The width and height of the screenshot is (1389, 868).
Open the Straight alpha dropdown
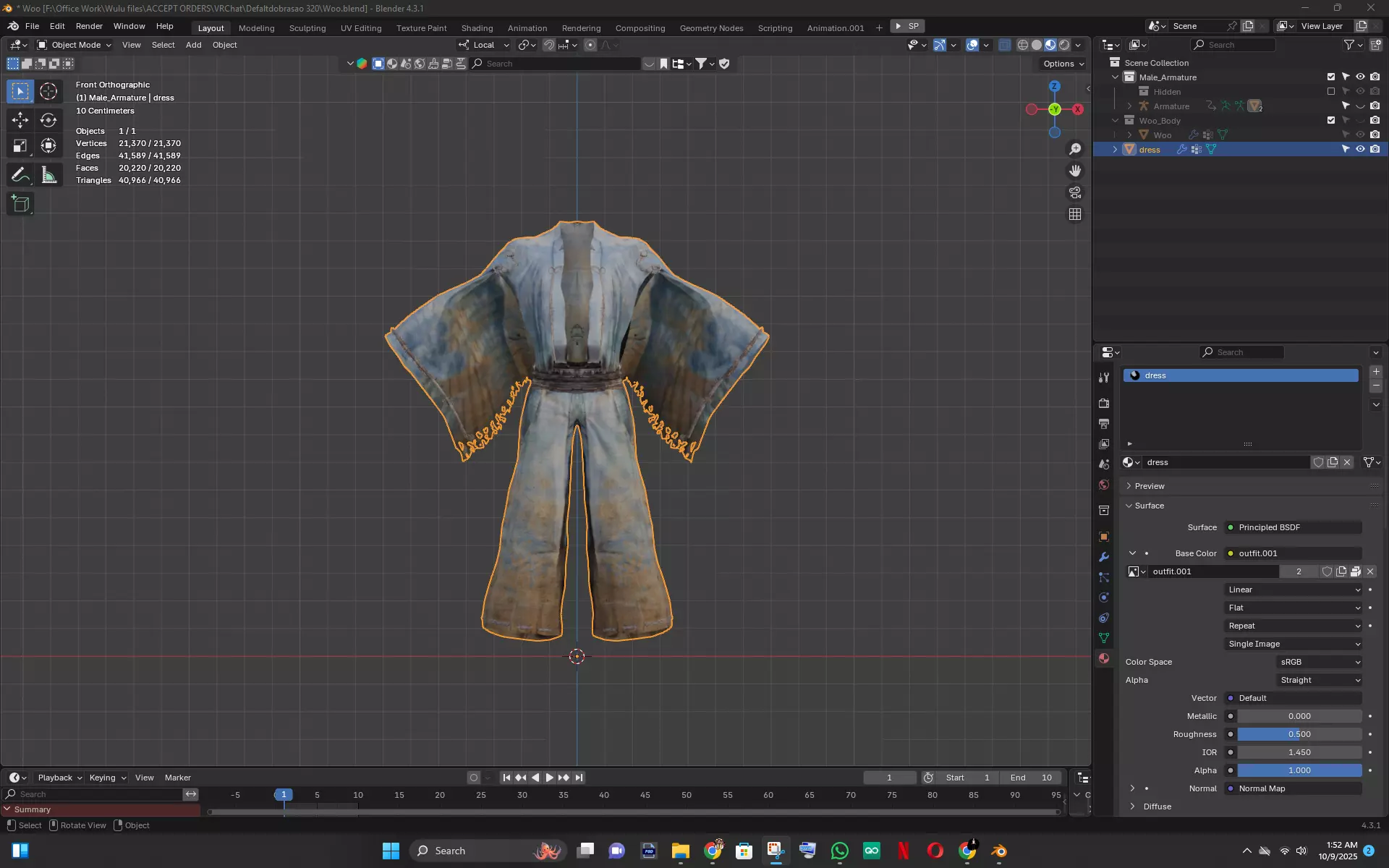(x=1320, y=680)
